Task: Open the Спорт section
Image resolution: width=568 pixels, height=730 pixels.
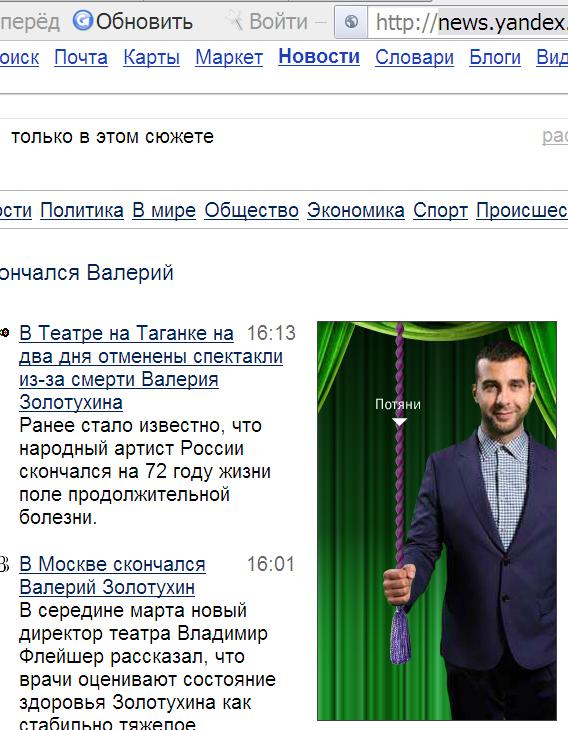Action: (x=440, y=210)
